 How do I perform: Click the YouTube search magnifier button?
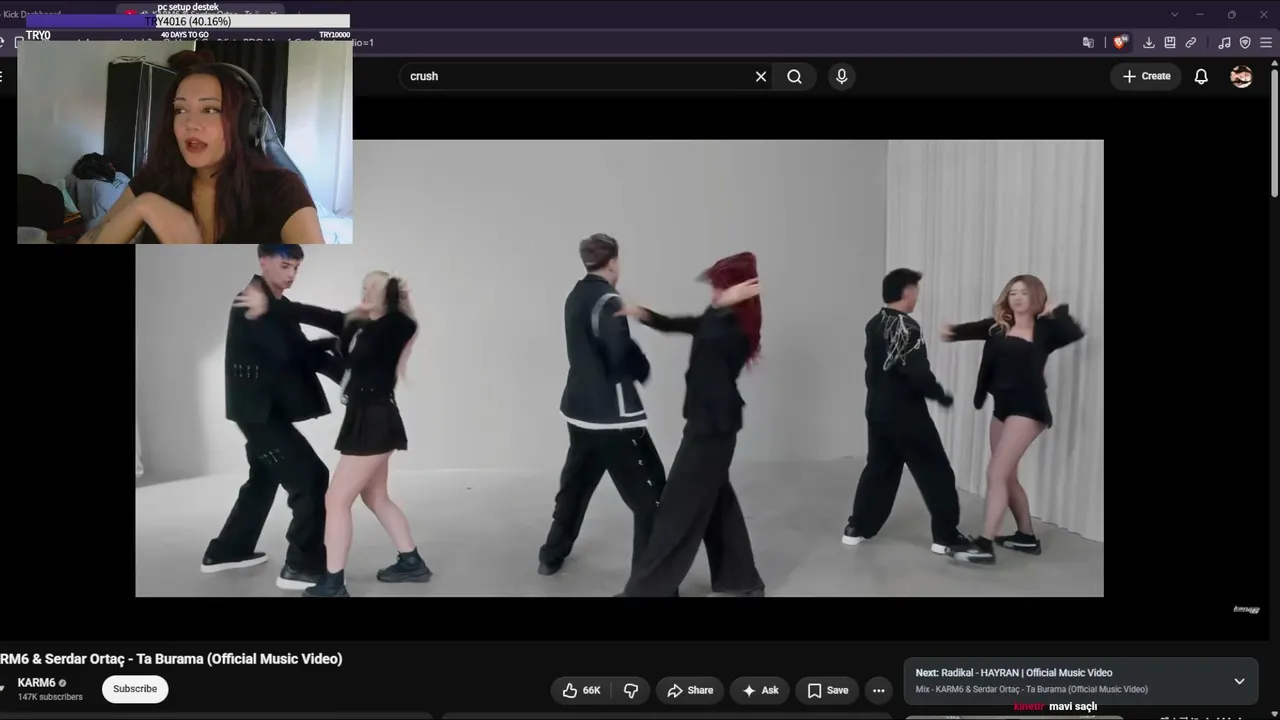point(794,76)
